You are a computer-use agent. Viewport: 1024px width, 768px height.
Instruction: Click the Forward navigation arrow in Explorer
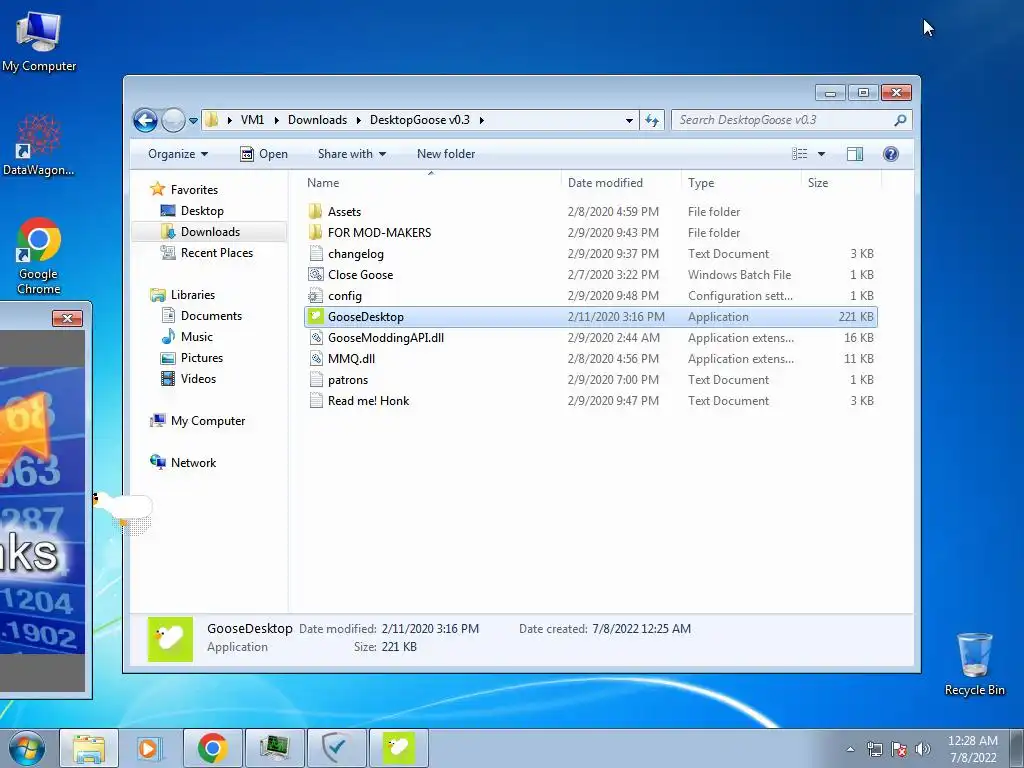point(173,120)
